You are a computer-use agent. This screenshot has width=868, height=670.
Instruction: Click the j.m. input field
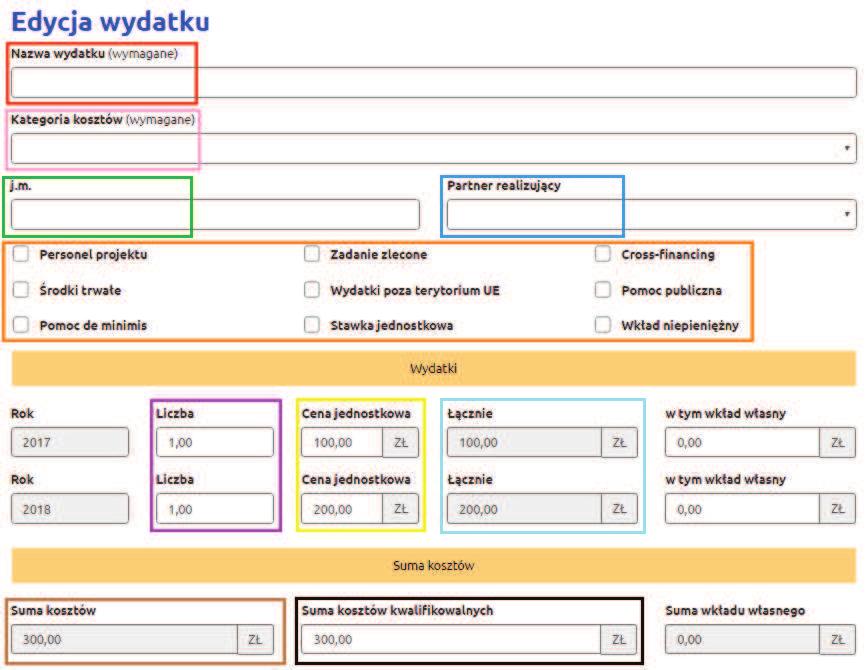point(215,214)
